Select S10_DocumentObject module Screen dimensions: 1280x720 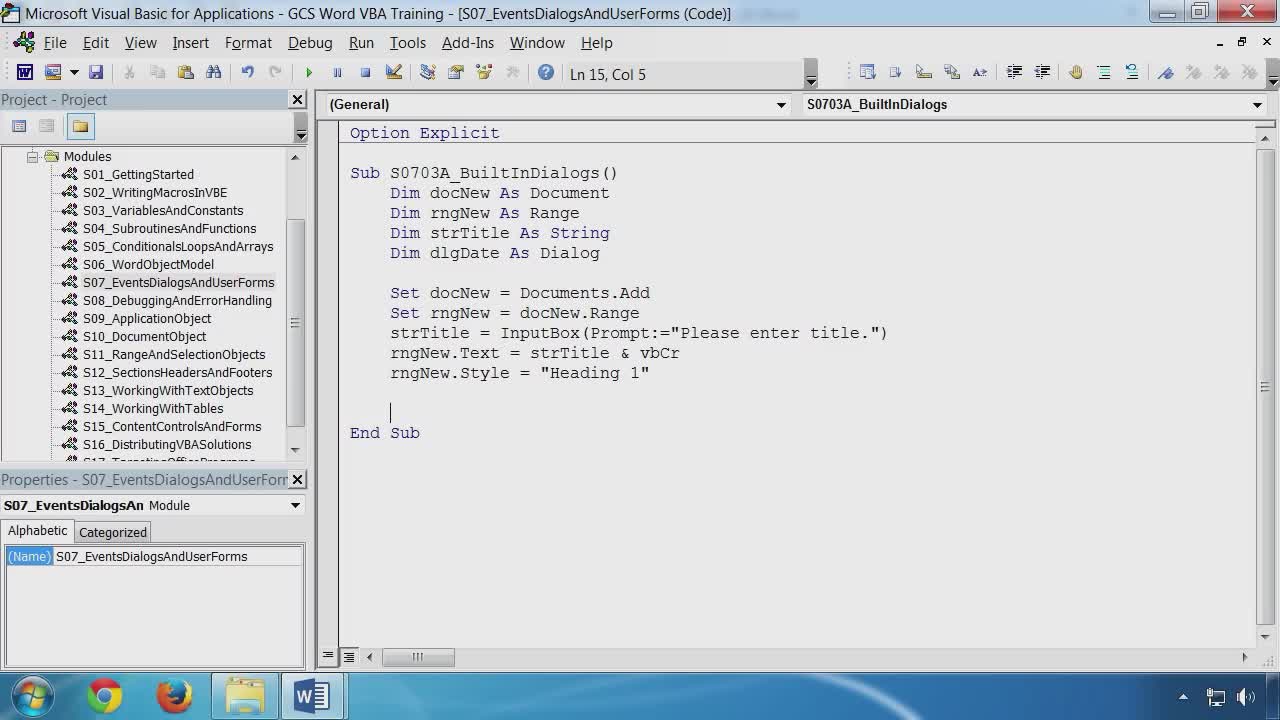(144, 336)
